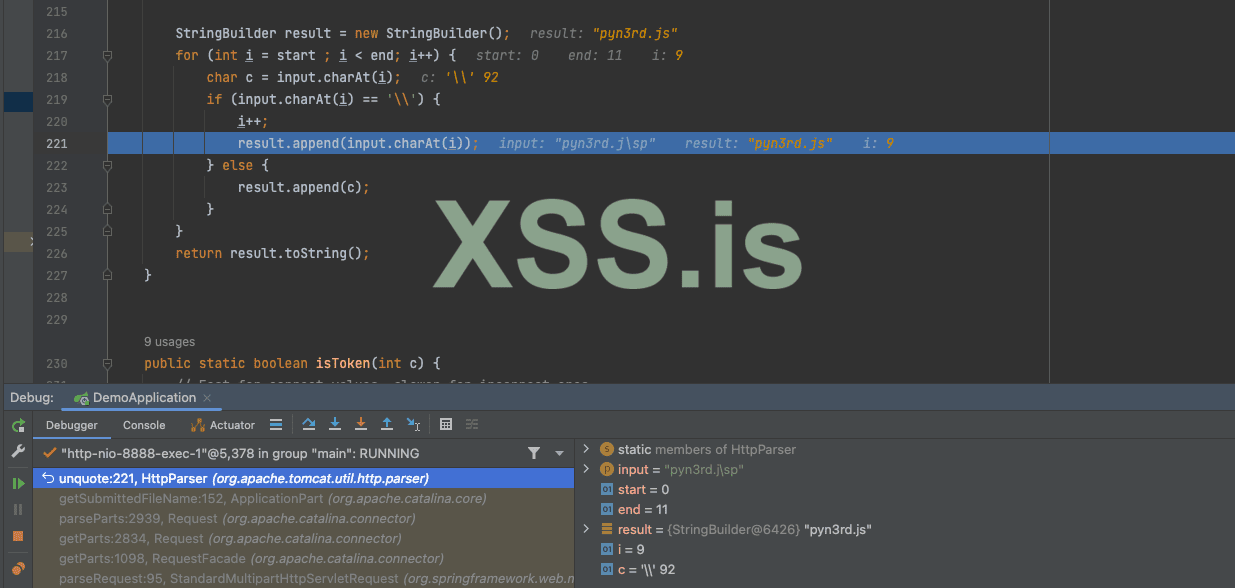This screenshot has width=1235, height=588.
Task: Click the 'Debug:' tool window label
Action: coord(32,398)
